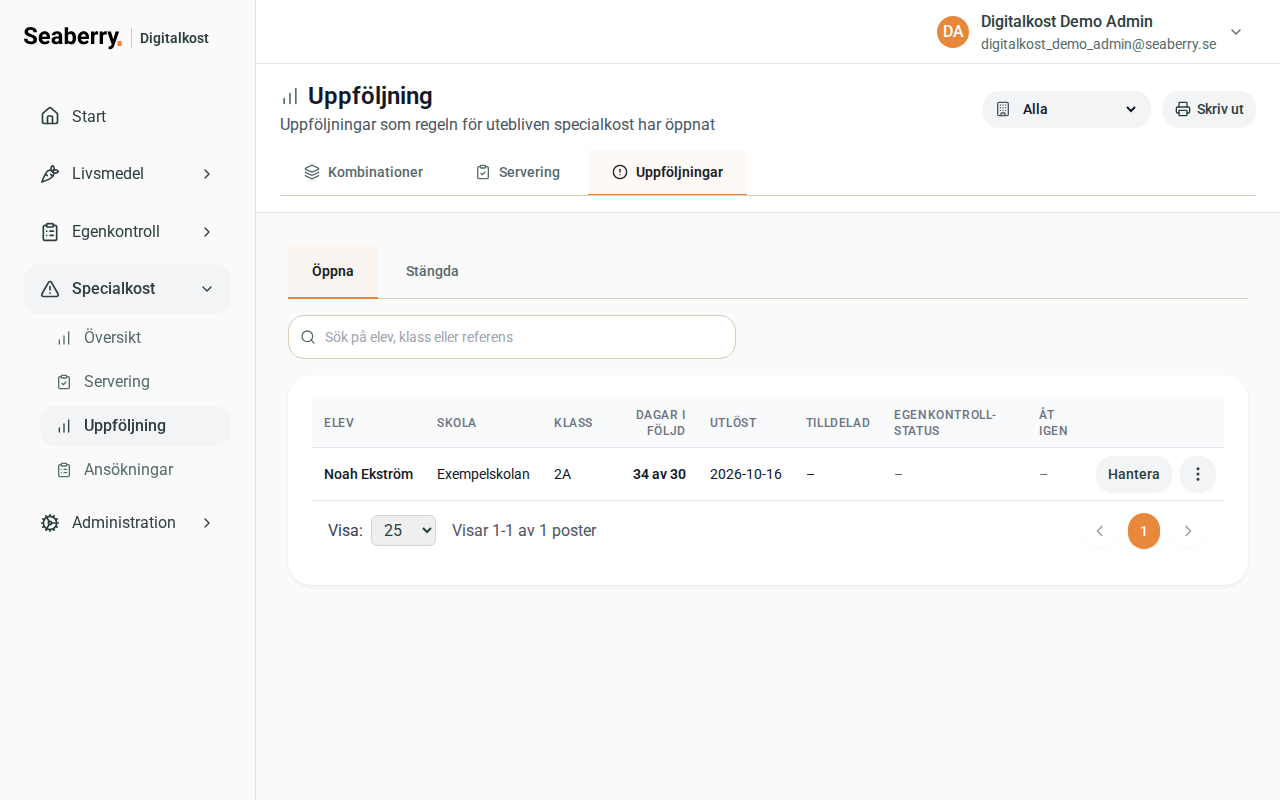Go to previous page arrow
Viewport: 1280px width, 800px height.
1100,531
